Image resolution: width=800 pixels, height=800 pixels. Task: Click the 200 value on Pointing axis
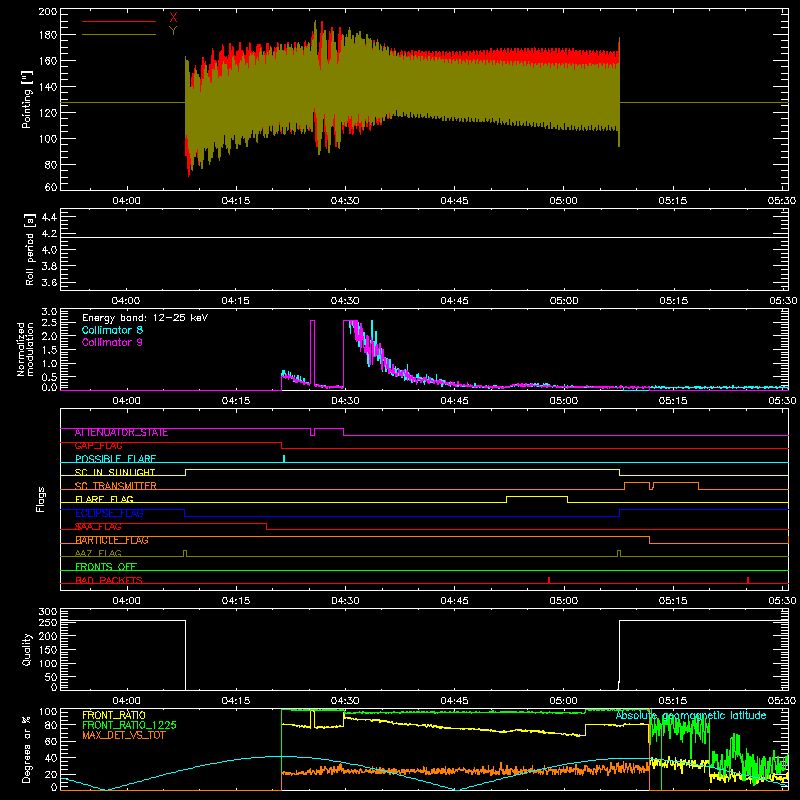coord(47,11)
